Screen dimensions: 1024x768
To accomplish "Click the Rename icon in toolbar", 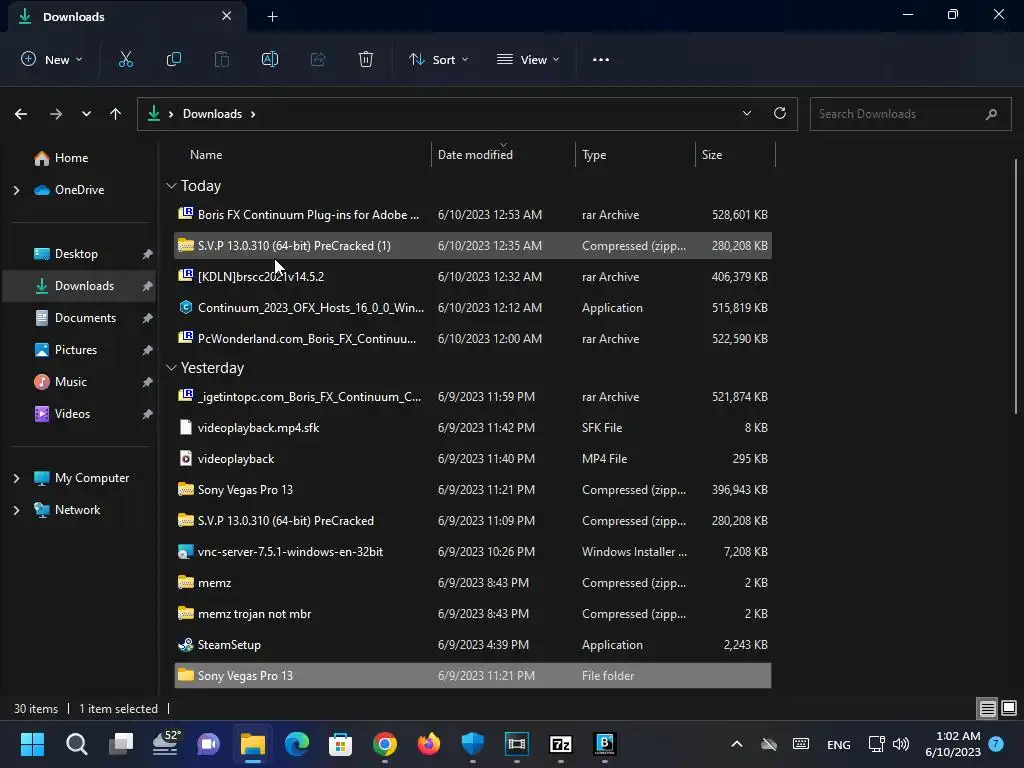I will point(270,59).
